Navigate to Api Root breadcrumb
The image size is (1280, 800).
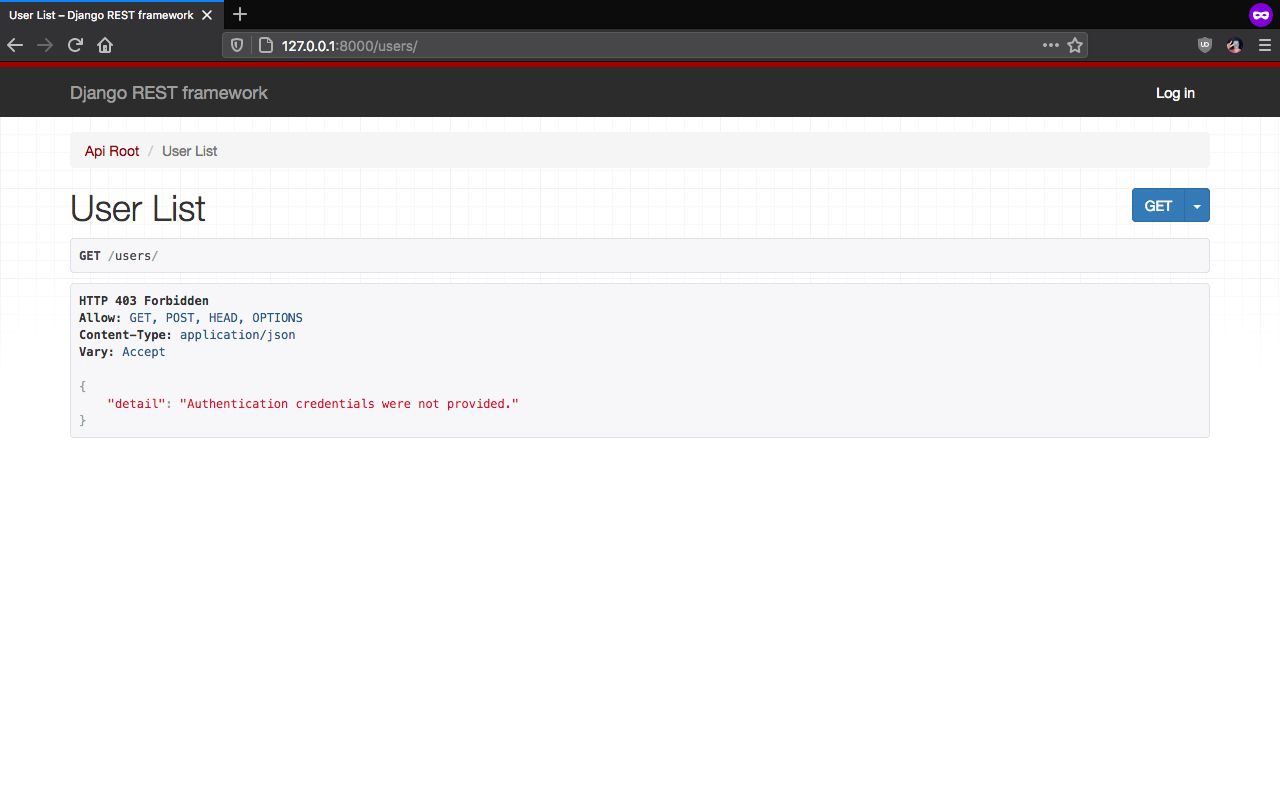coord(112,151)
